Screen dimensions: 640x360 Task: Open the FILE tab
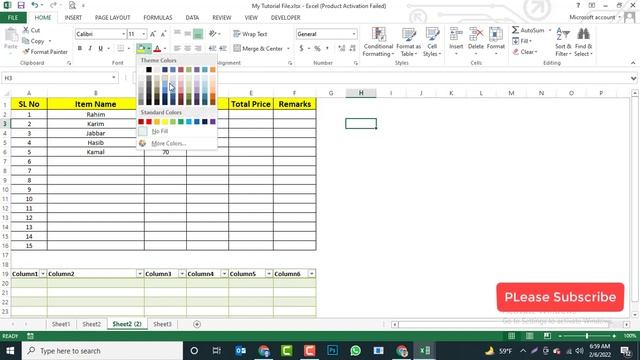click(x=13, y=18)
